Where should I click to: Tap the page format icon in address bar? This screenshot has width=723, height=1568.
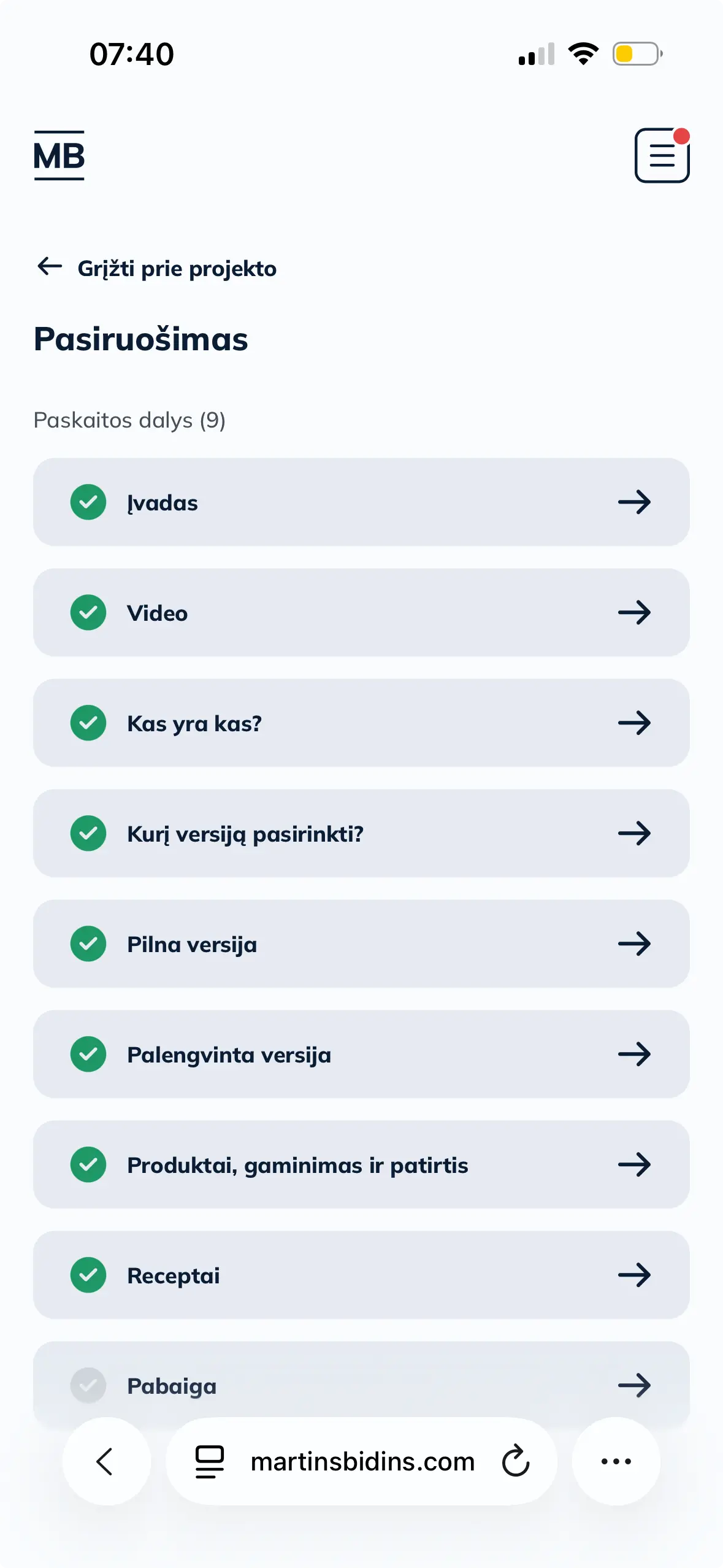tap(210, 1461)
